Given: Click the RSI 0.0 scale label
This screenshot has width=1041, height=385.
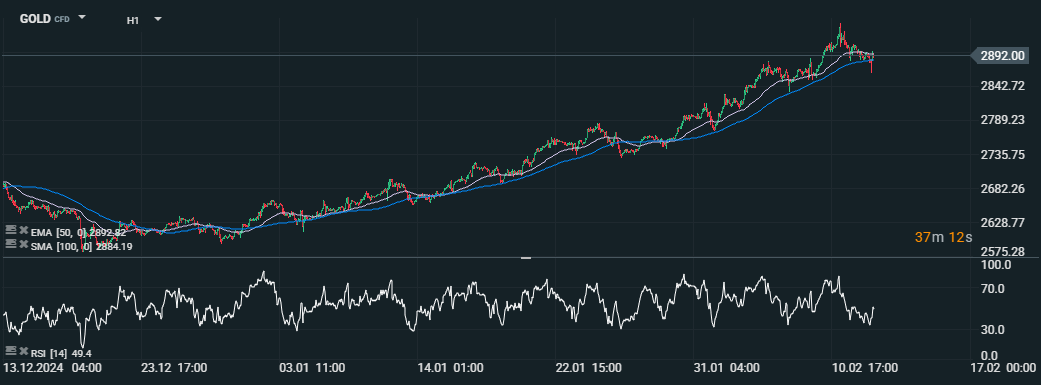Looking at the screenshot, I should tap(989, 355).
